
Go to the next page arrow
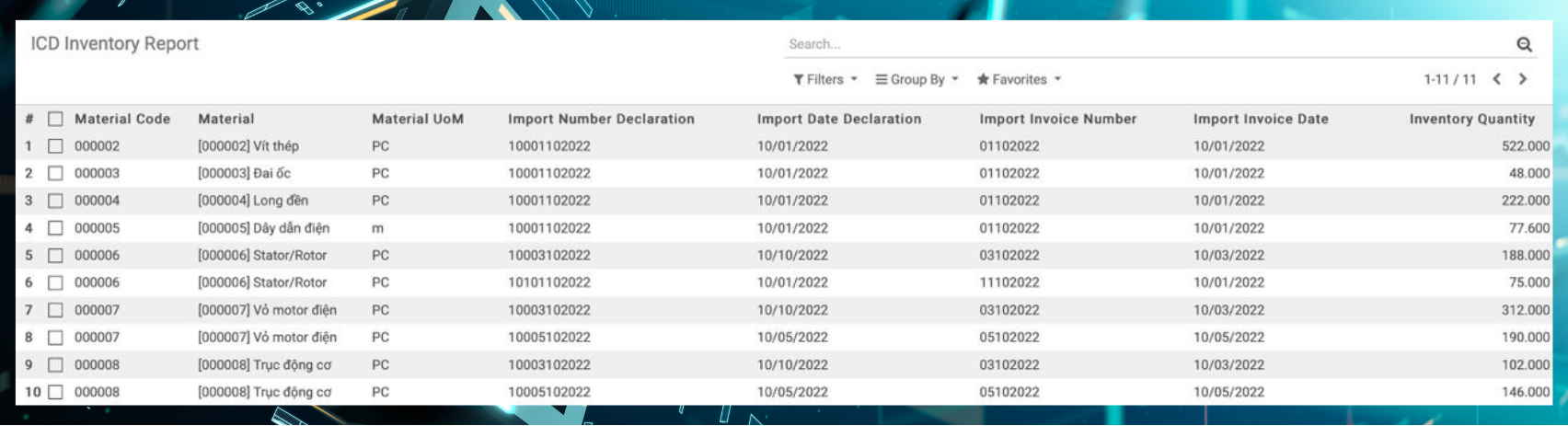pyautogui.click(x=1523, y=79)
